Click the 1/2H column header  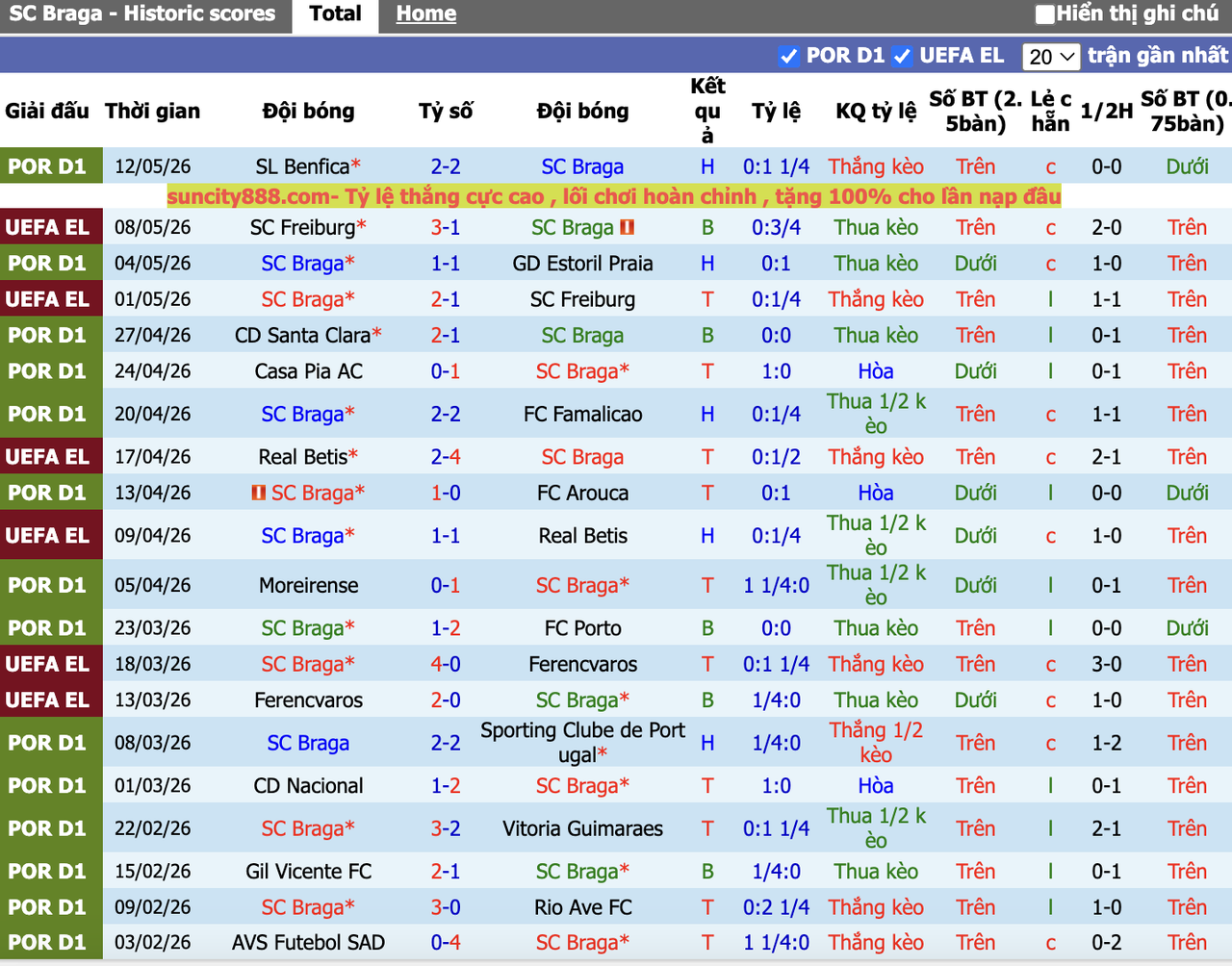1106,111
